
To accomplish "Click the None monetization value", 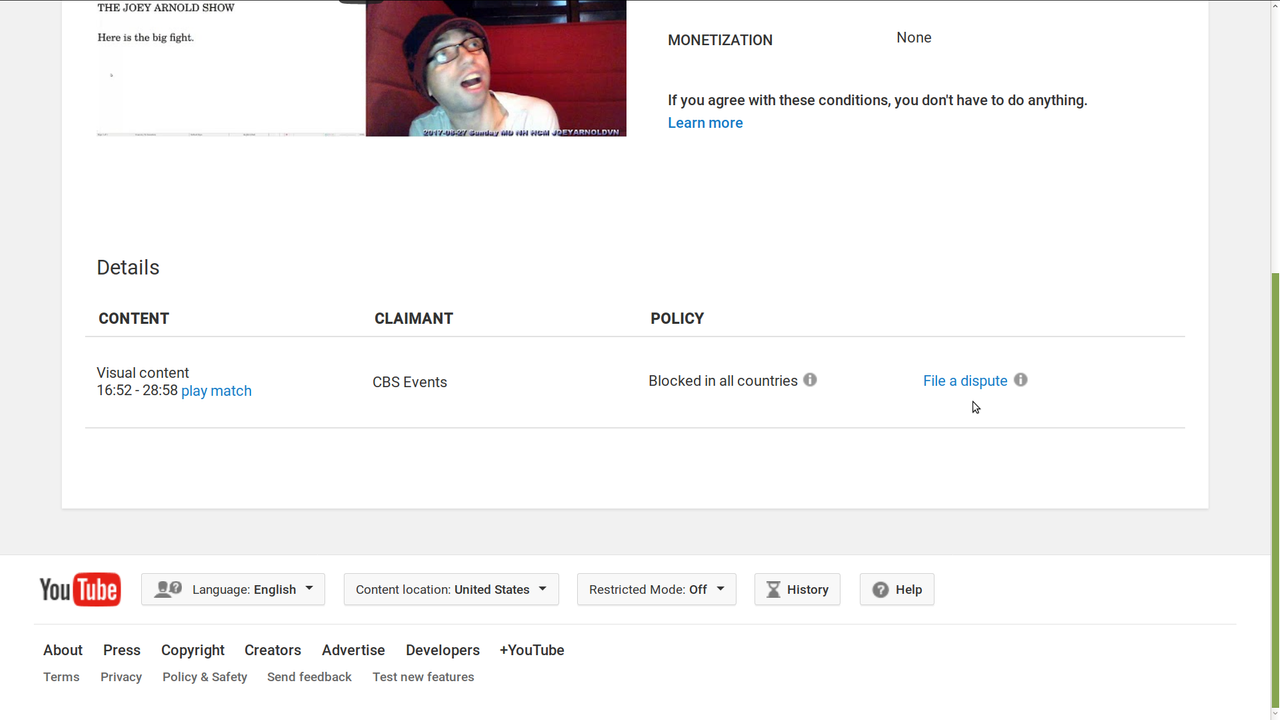I will (914, 37).
